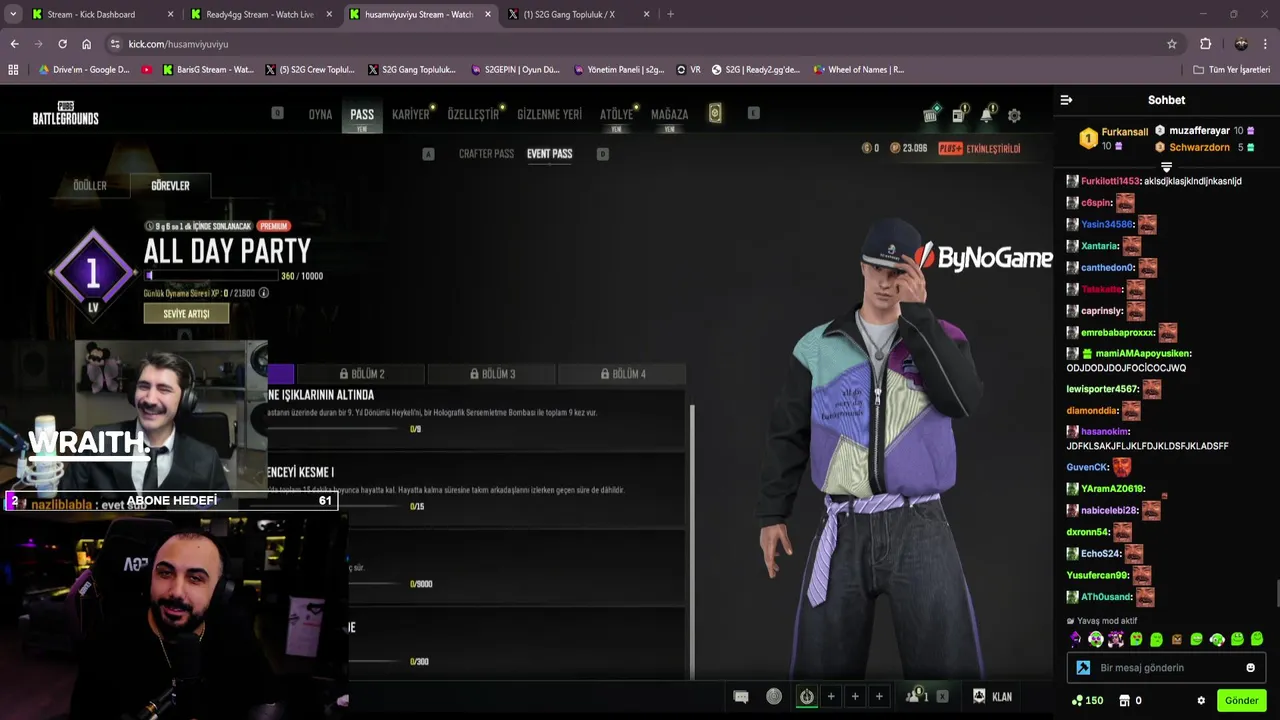Viewport: 1280px width, 720px height.
Task: Click the info icon beside Günlük Oynama Süresi
Action: click(264, 293)
